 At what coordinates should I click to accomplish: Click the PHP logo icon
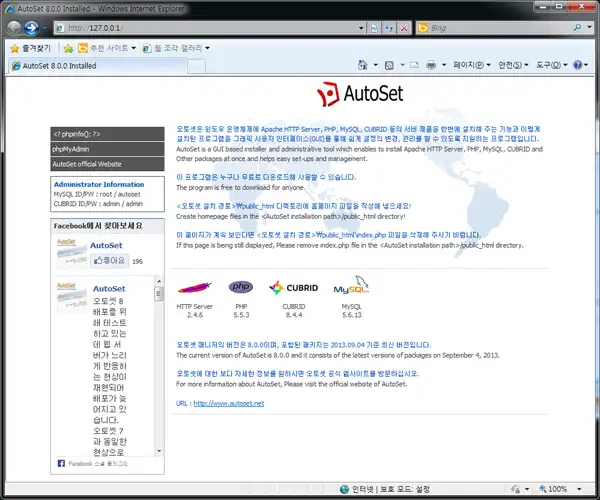[x=241, y=287]
